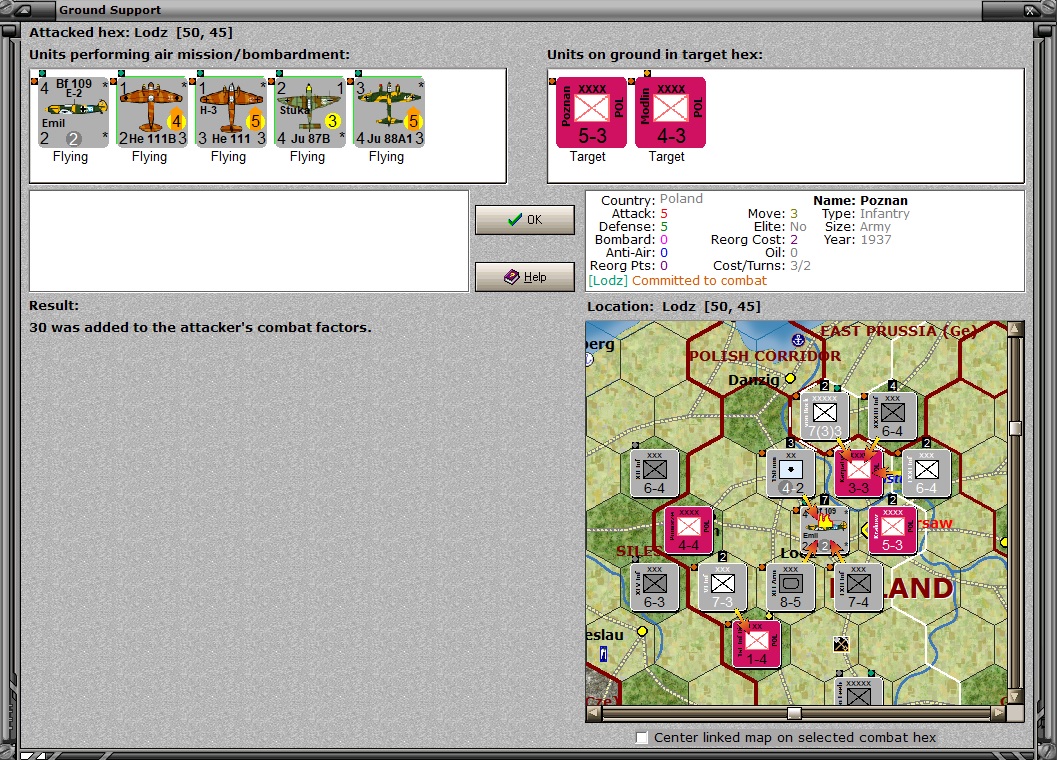Select the Ju 88A1 bomber unit
The height and width of the screenshot is (760, 1057).
pyautogui.click(x=389, y=112)
